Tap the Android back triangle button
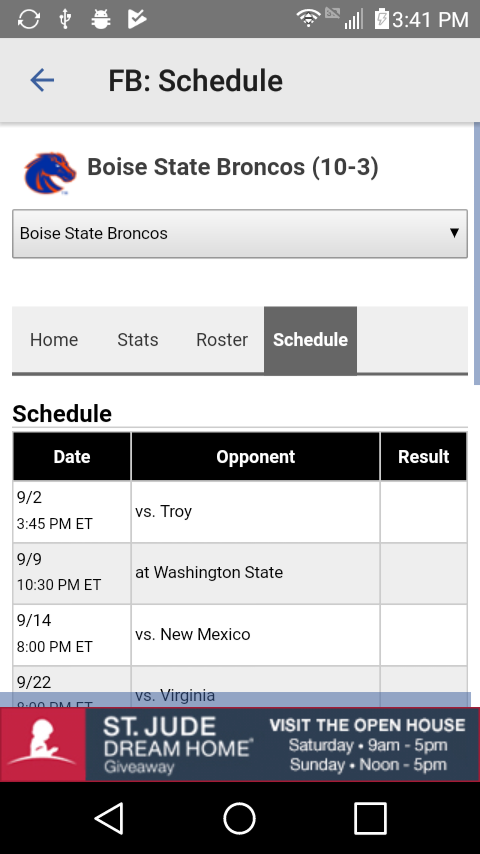Screen dimensions: 480x854 click(x=110, y=818)
